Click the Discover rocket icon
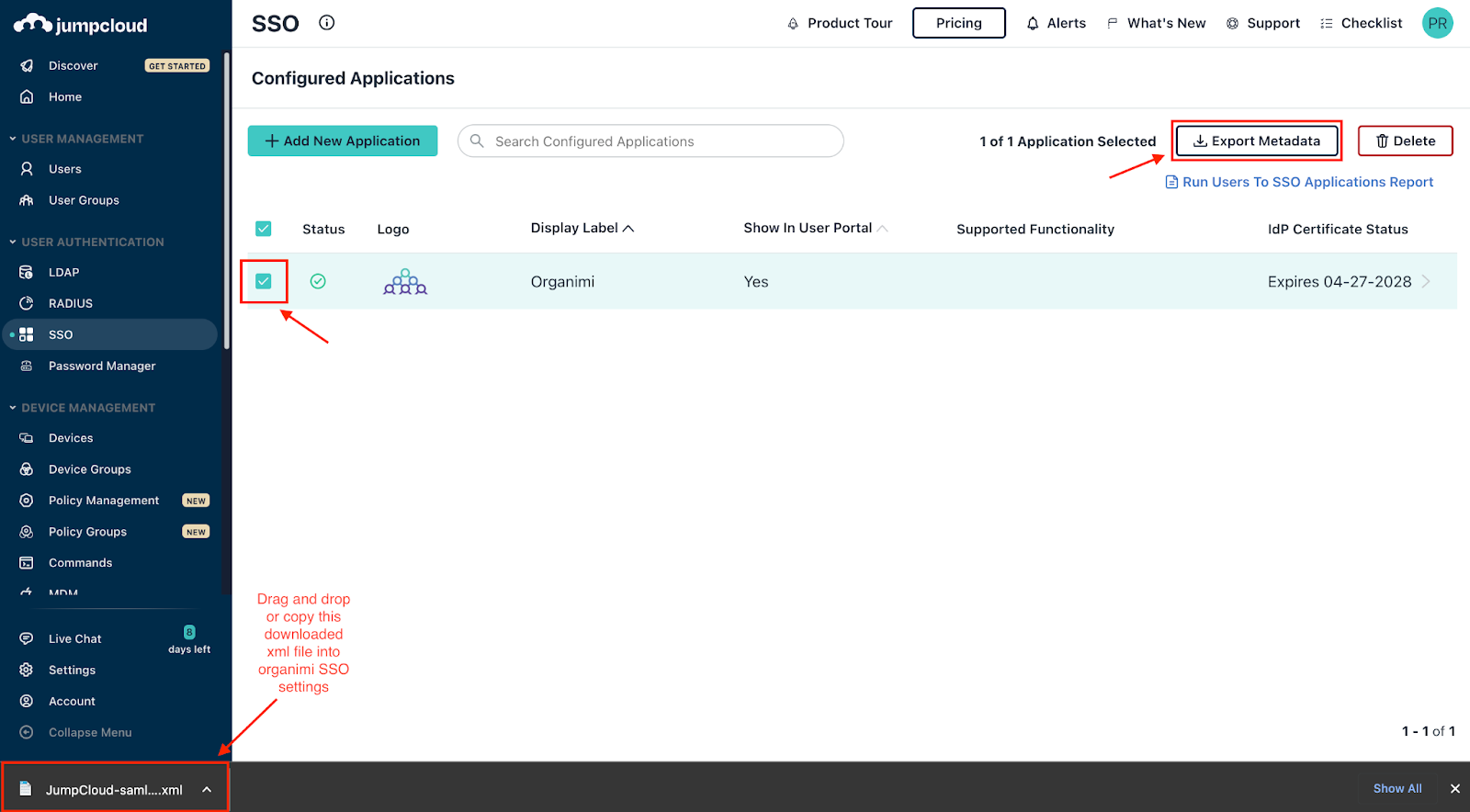This screenshot has width=1470, height=812. pyautogui.click(x=27, y=65)
